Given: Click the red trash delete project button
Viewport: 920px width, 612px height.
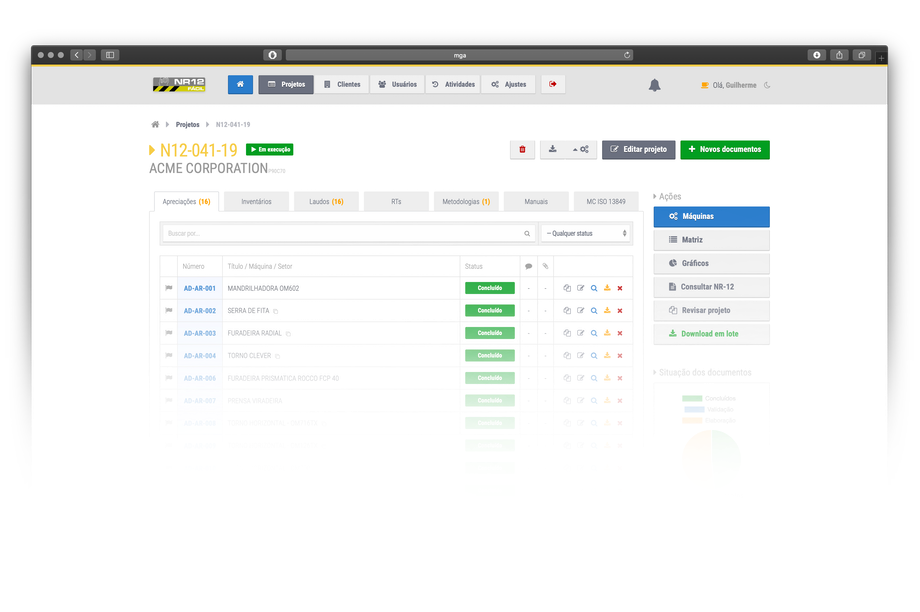Looking at the screenshot, I should [x=521, y=150].
